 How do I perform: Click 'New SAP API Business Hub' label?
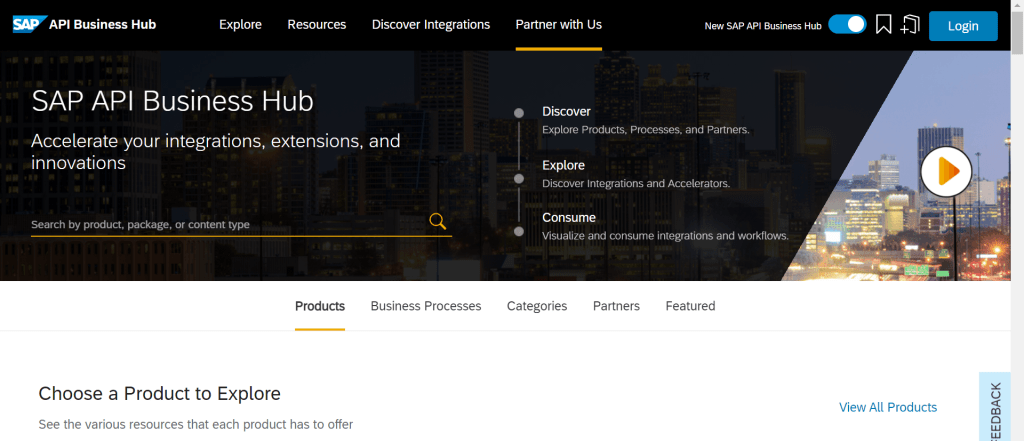tap(763, 26)
